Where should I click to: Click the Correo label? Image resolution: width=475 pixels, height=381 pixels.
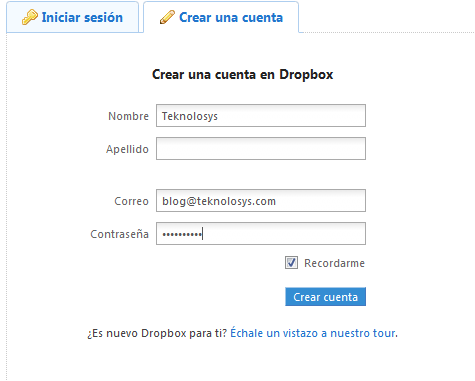pos(131,201)
